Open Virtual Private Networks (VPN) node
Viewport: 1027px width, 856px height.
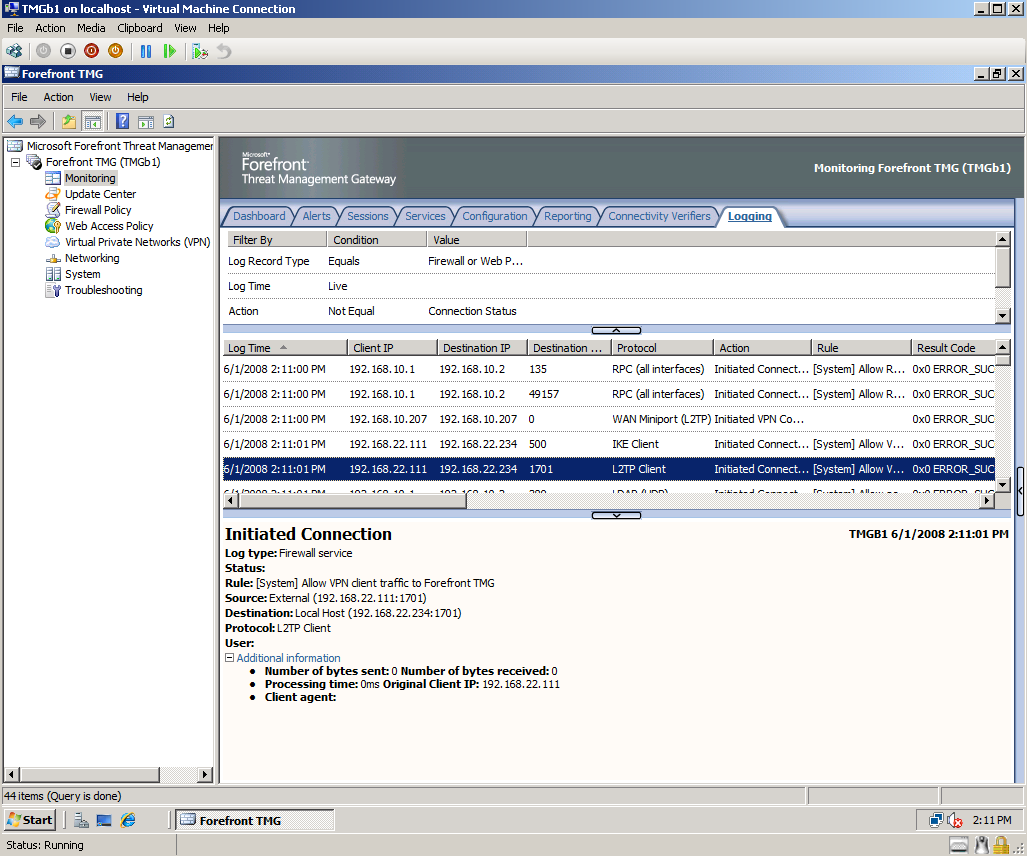click(x=138, y=242)
